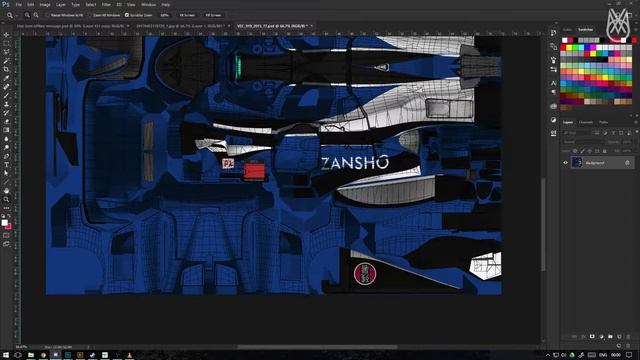Click the Background layer lock icon
The height and width of the screenshot is (360, 640).
click(x=627, y=163)
